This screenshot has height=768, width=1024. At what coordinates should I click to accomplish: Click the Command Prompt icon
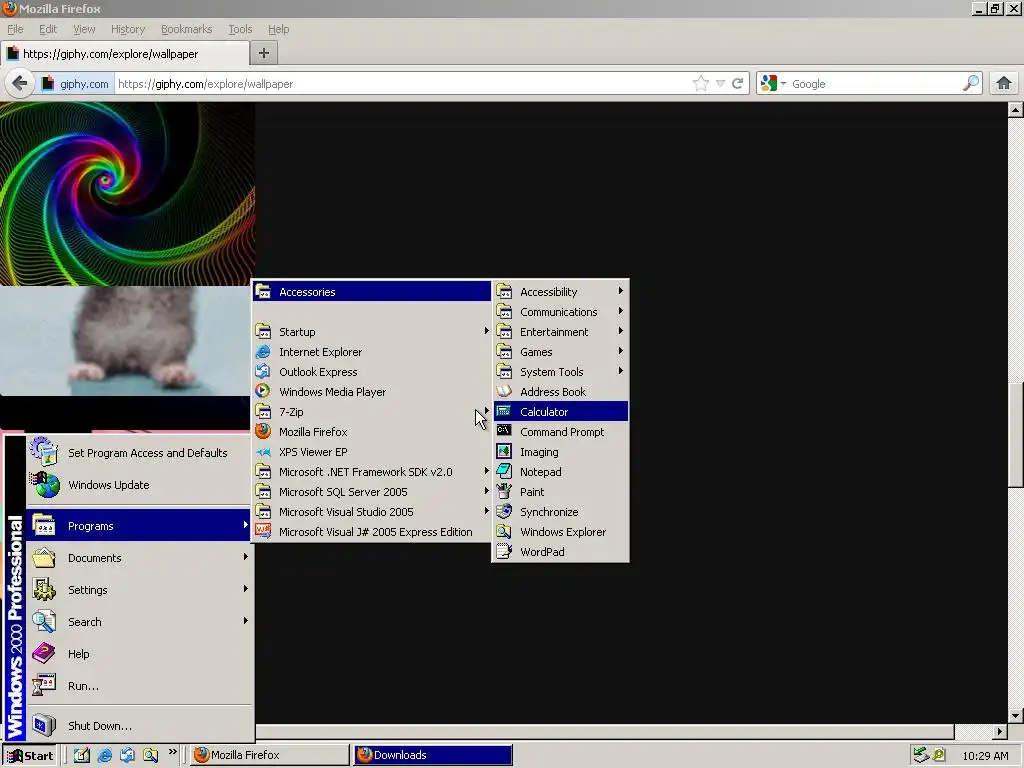[x=504, y=431]
